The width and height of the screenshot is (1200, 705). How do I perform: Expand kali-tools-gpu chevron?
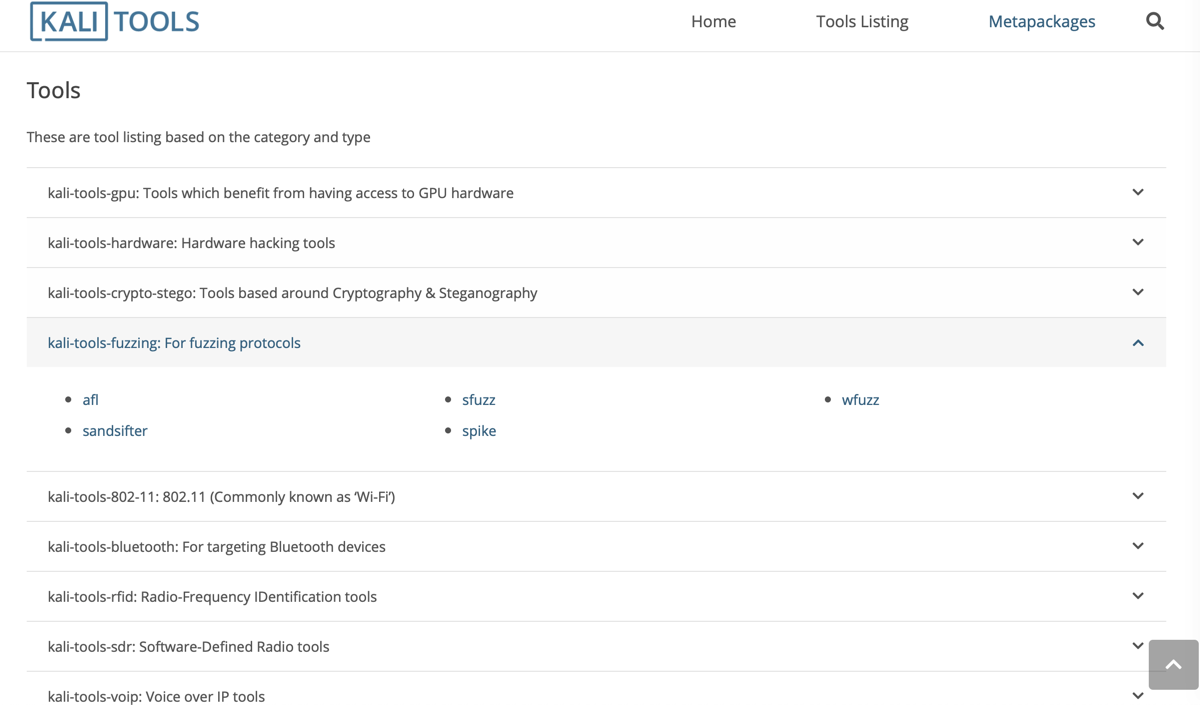[1138, 192]
